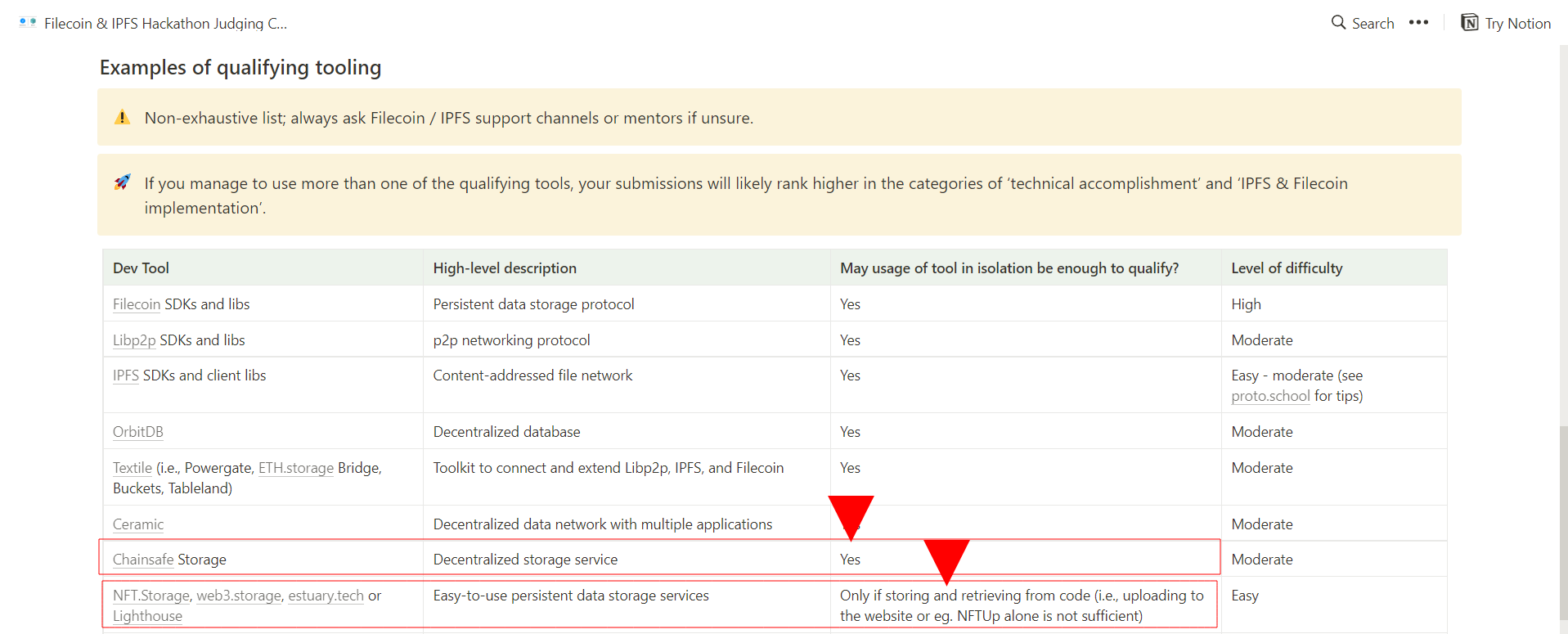Open the Filecoin link
Viewport: 1568px width, 634px height.
(136, 304)
